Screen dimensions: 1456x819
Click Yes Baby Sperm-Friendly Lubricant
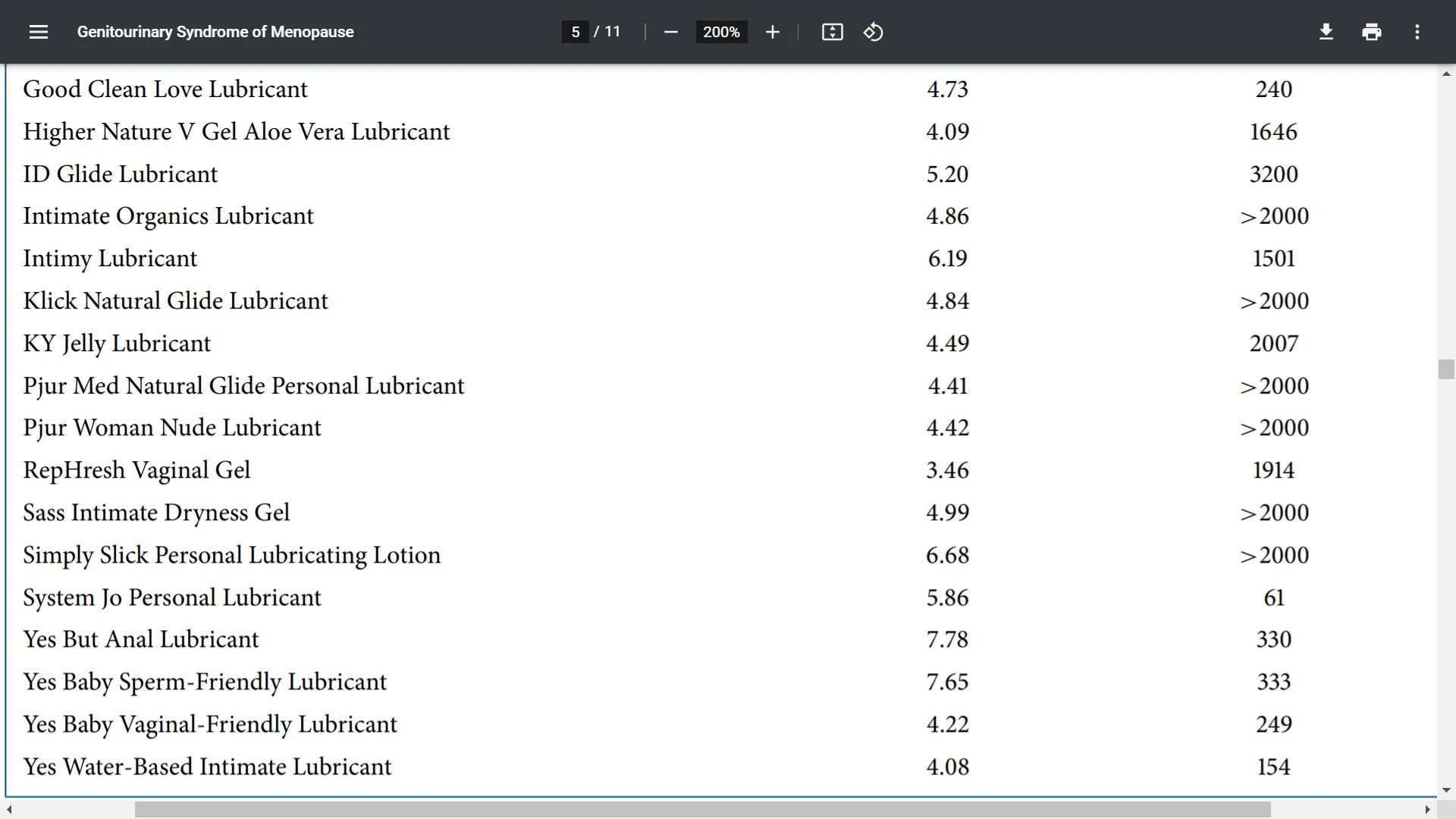click(205, 682)
